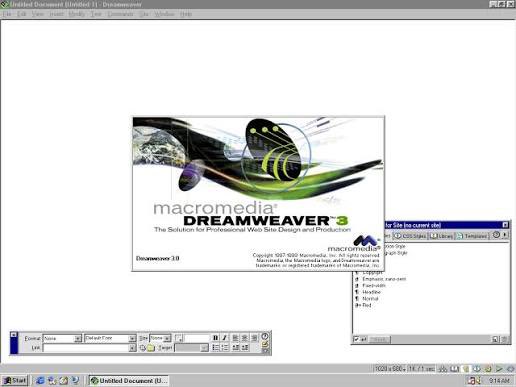The height and width of the screenshot is (387, 516).
Task: Click the text outdent button
Action: [236, 348]
